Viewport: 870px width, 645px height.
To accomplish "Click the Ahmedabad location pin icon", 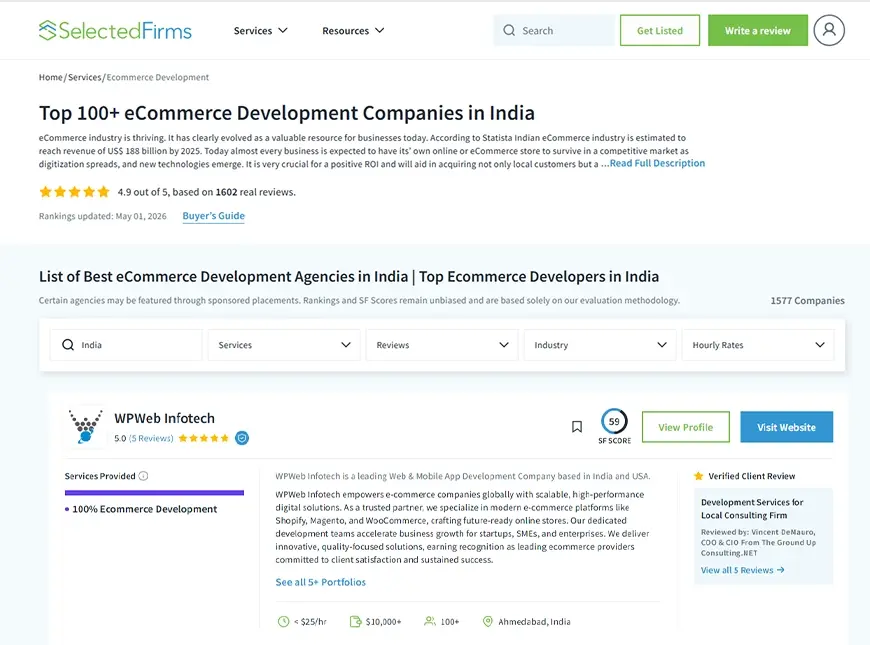I will (x=488, y=621).
